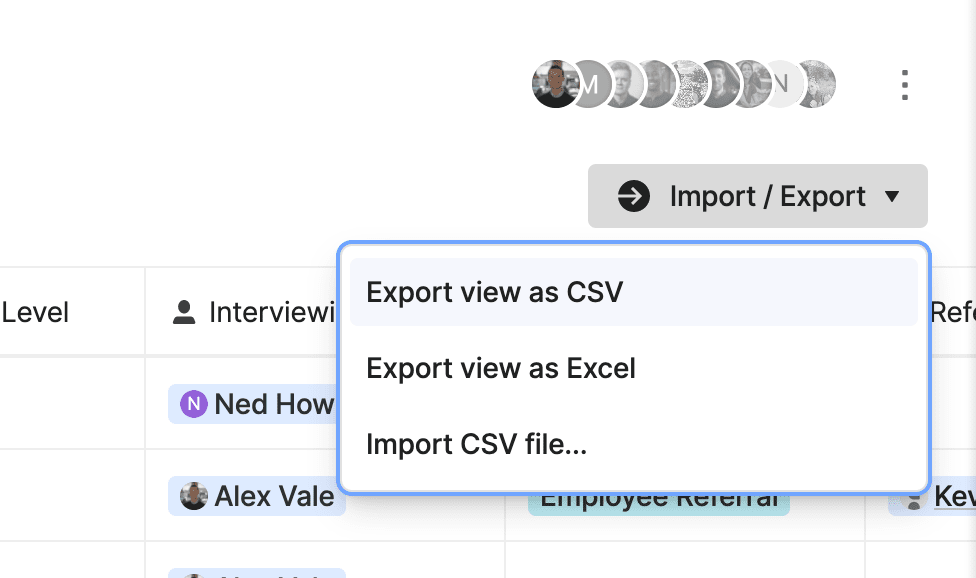976x578 pixels.
Task: Expand the Import / Export dropdown arrow
Action: click(x=892, y=197)
